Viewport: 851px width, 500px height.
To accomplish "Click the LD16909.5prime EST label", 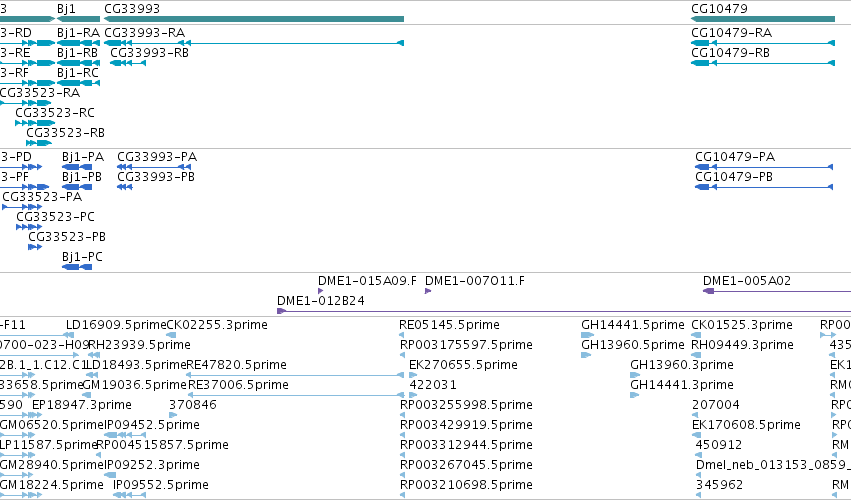I will (116, 325).
